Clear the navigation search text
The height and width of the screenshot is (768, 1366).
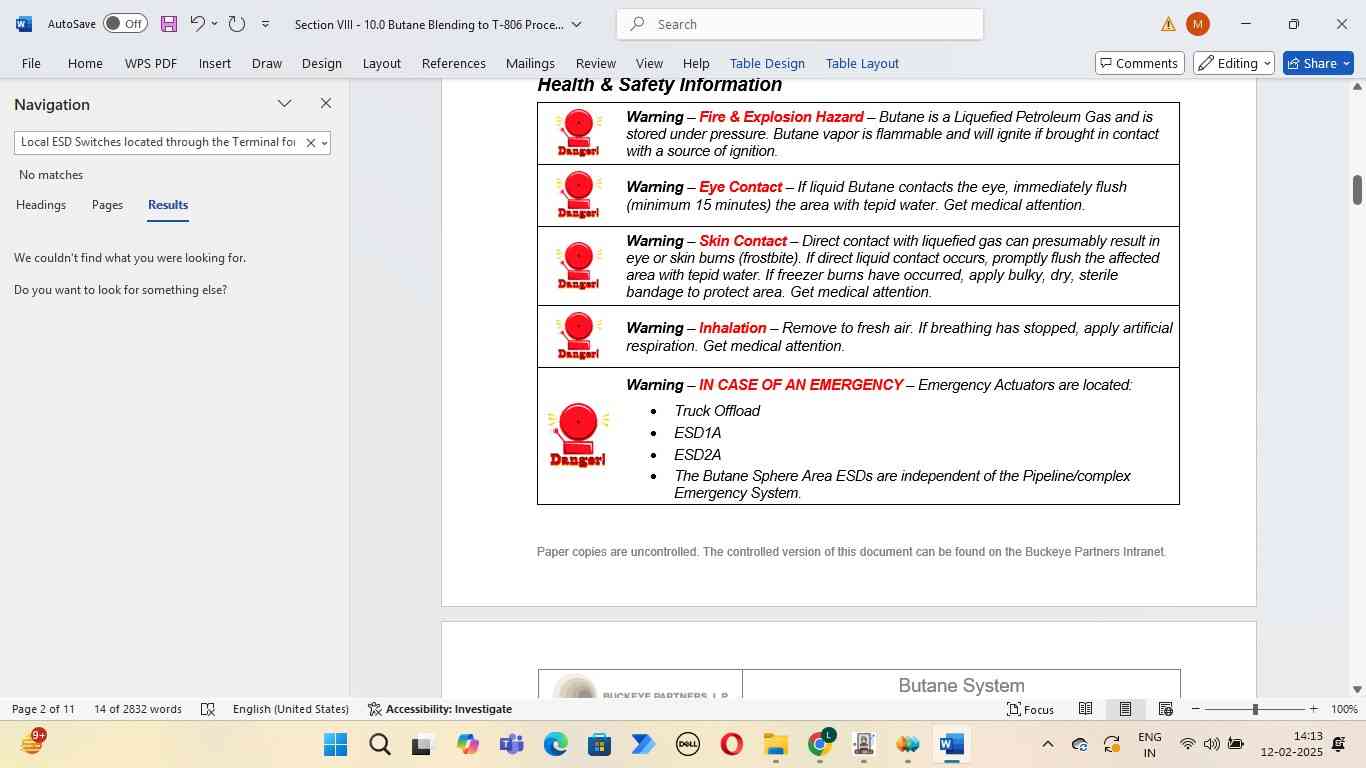[x=310, y=143]
